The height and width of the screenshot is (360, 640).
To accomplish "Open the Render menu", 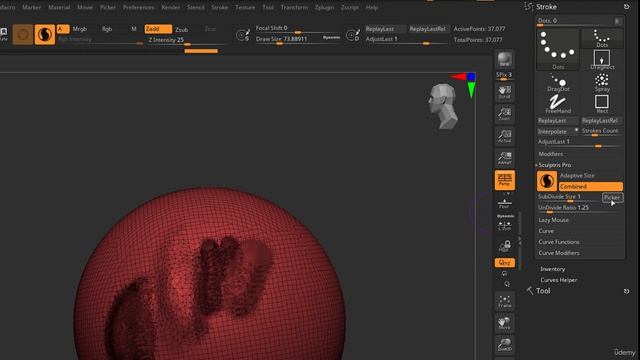I will (x=171, y=7).
